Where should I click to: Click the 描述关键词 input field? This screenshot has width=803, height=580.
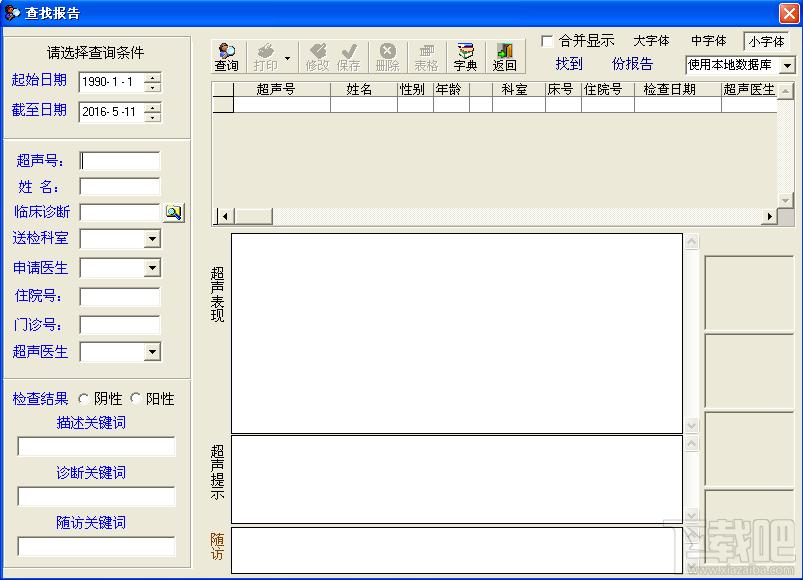click(x=96, y=446)
